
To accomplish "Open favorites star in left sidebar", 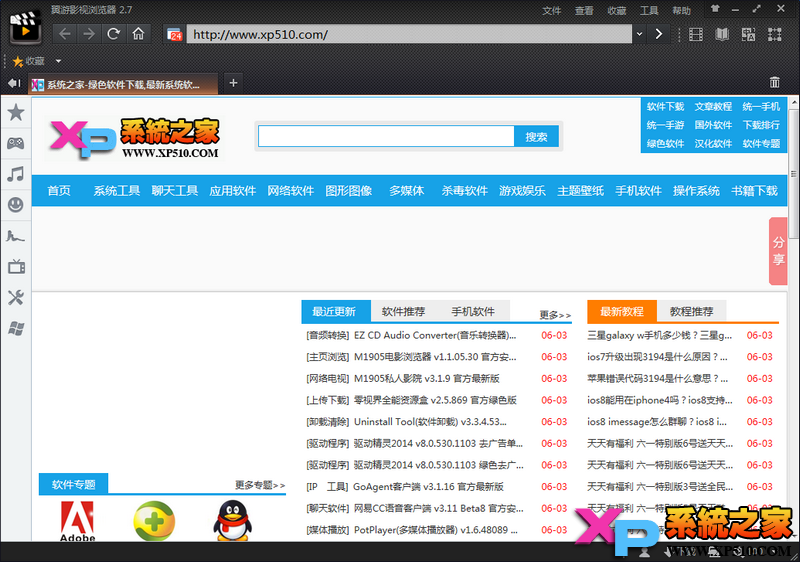I will coord(16,112).
